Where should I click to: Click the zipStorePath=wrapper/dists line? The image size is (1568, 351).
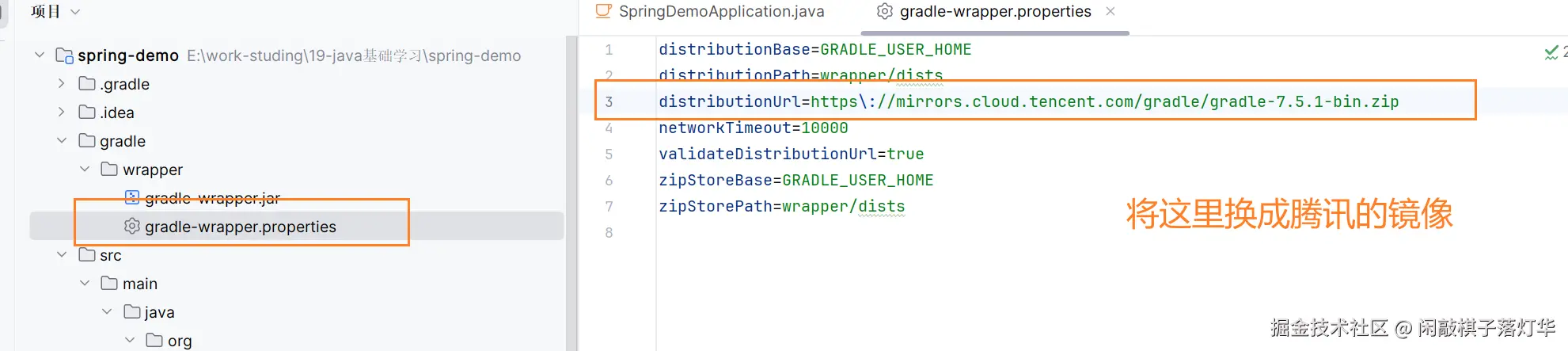781,206
